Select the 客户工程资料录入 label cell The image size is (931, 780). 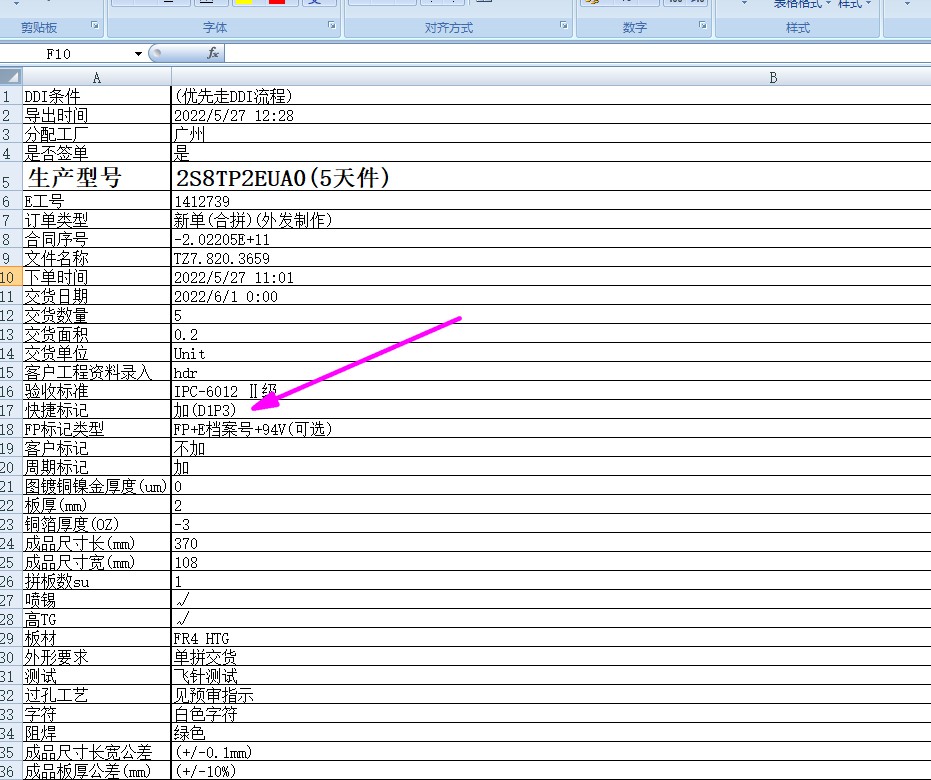[x=97, y=372]
